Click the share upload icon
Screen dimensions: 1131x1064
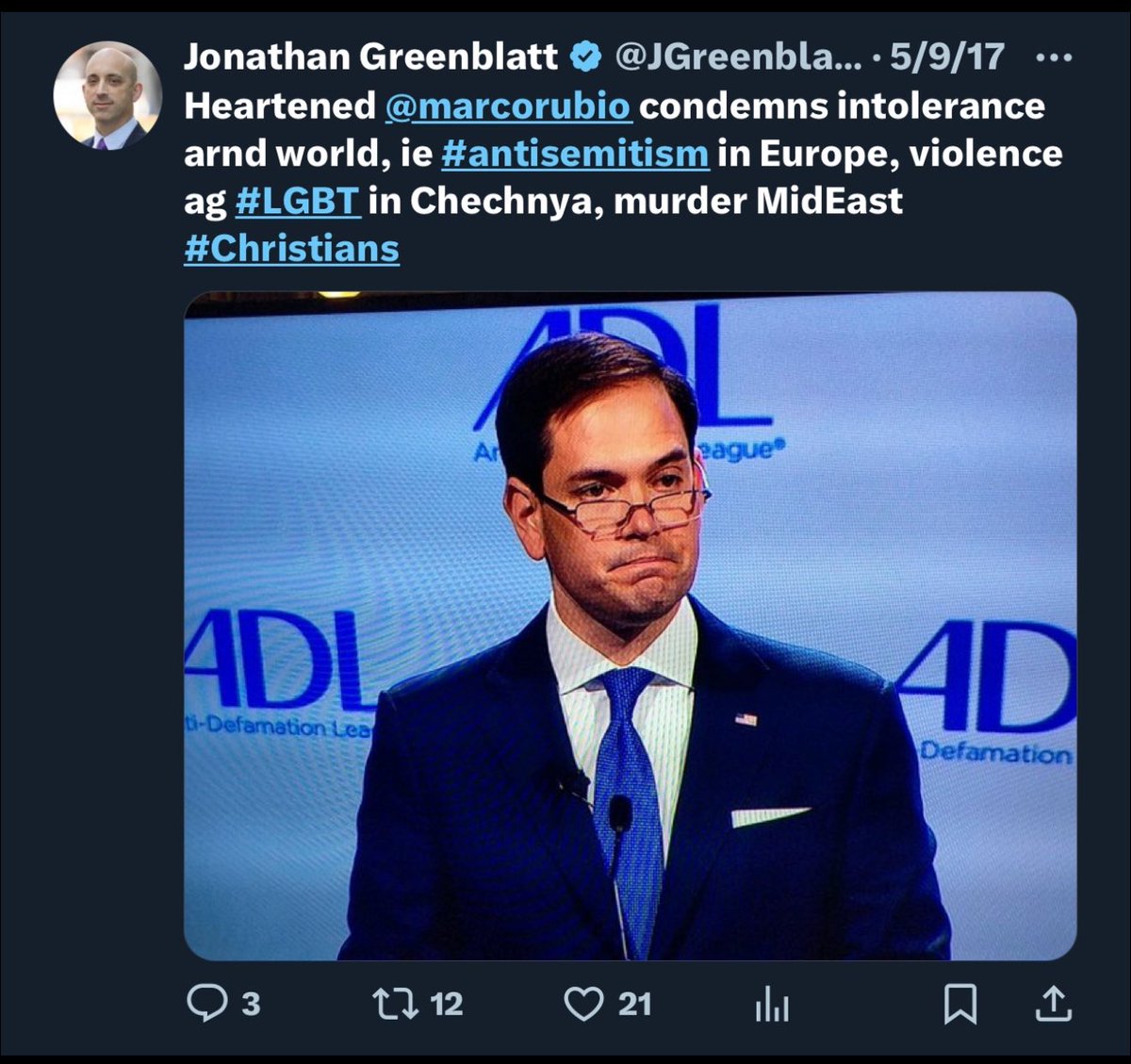click(1053, 1004)
